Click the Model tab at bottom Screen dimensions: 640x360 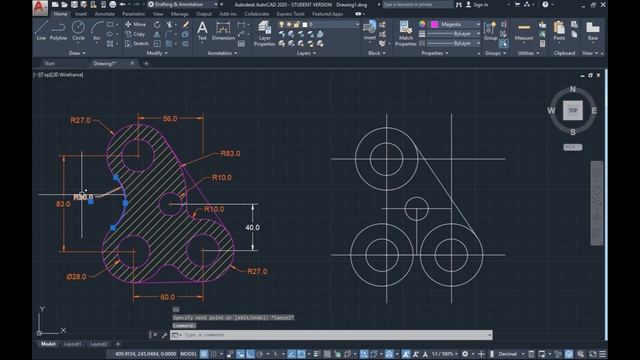coord(48,344)
